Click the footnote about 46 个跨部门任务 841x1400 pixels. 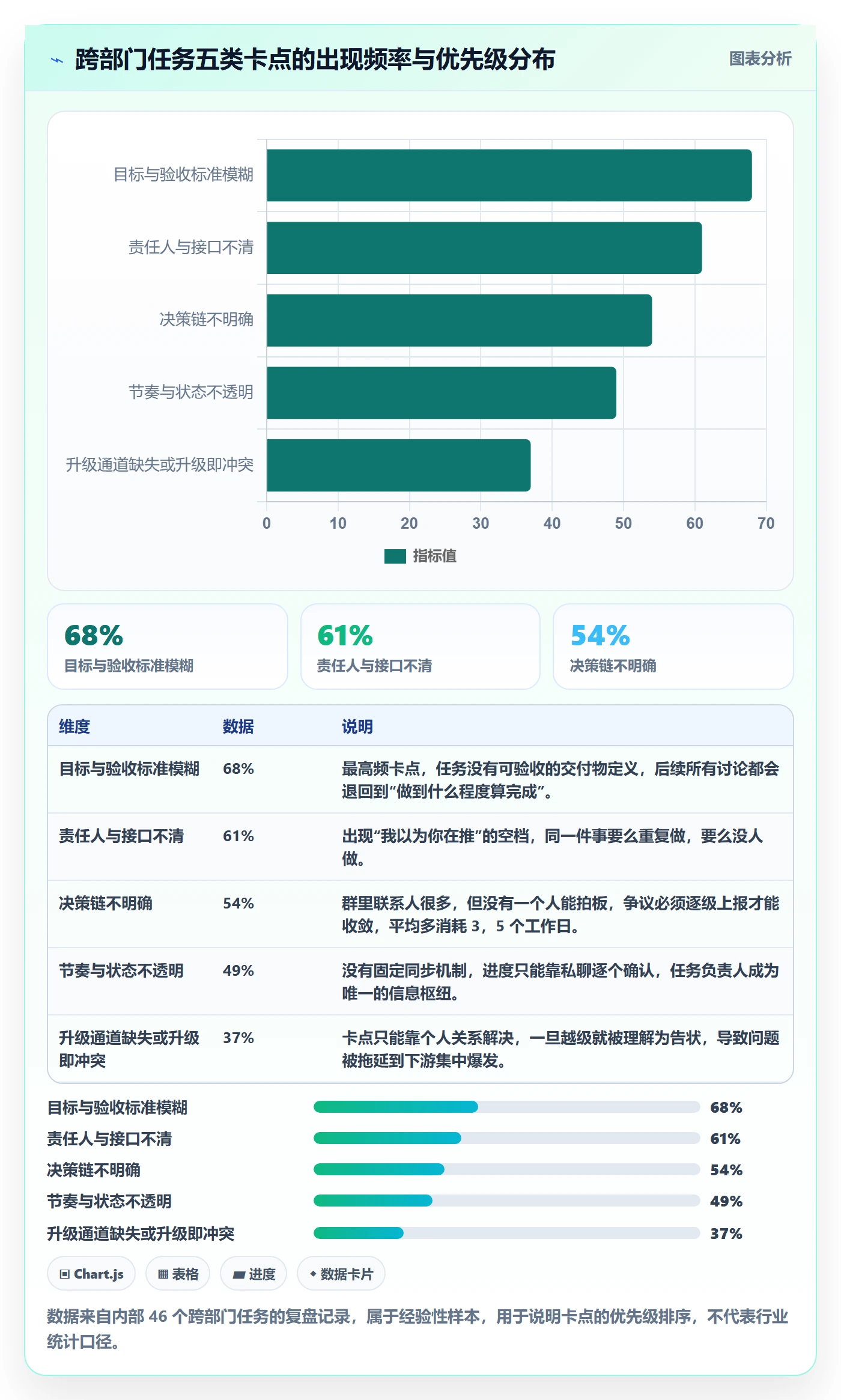click(x=417, y=1328)
